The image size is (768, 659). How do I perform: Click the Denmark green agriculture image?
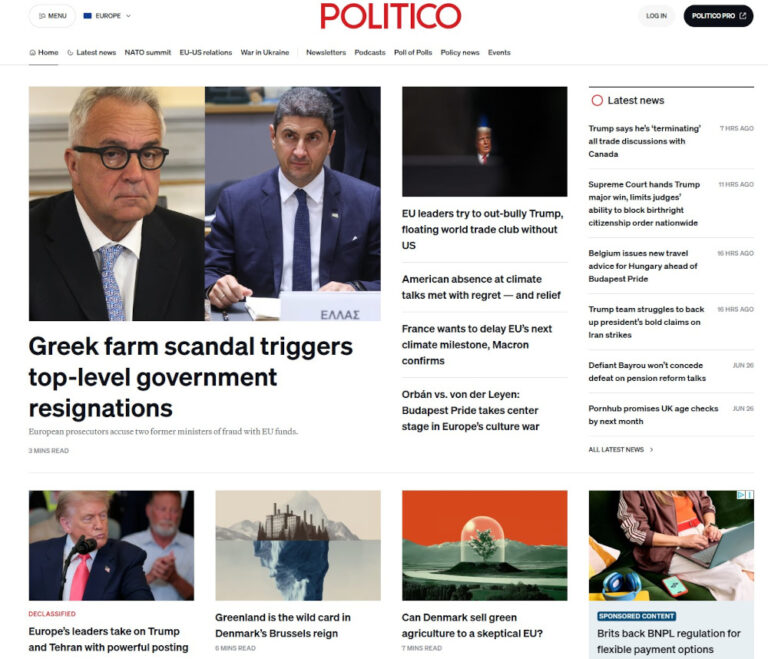click(x=484, y=545)
